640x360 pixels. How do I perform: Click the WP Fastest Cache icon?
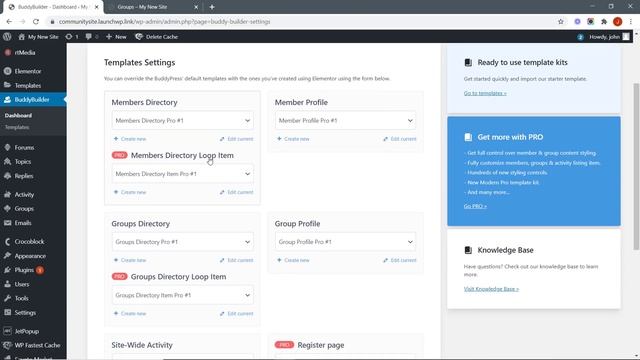7,345
